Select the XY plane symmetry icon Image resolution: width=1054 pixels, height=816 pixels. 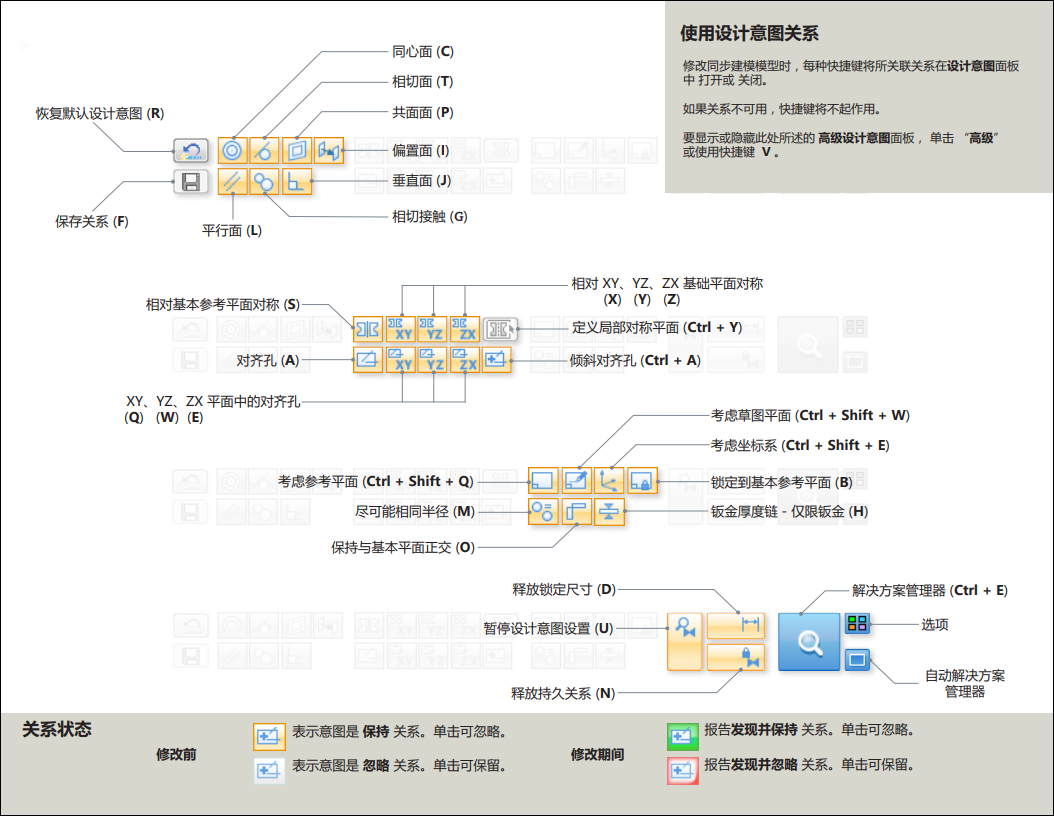pyautogui.click(x=400, y=329)
